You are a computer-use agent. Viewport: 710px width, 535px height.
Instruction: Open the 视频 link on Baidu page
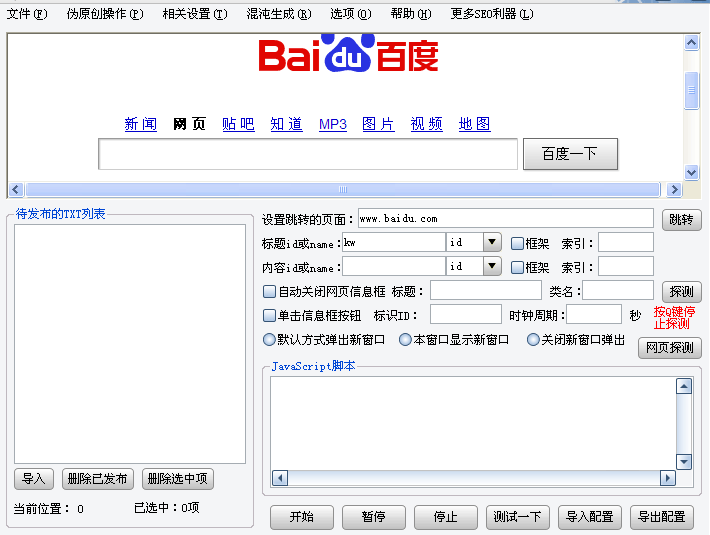point(427,124)
